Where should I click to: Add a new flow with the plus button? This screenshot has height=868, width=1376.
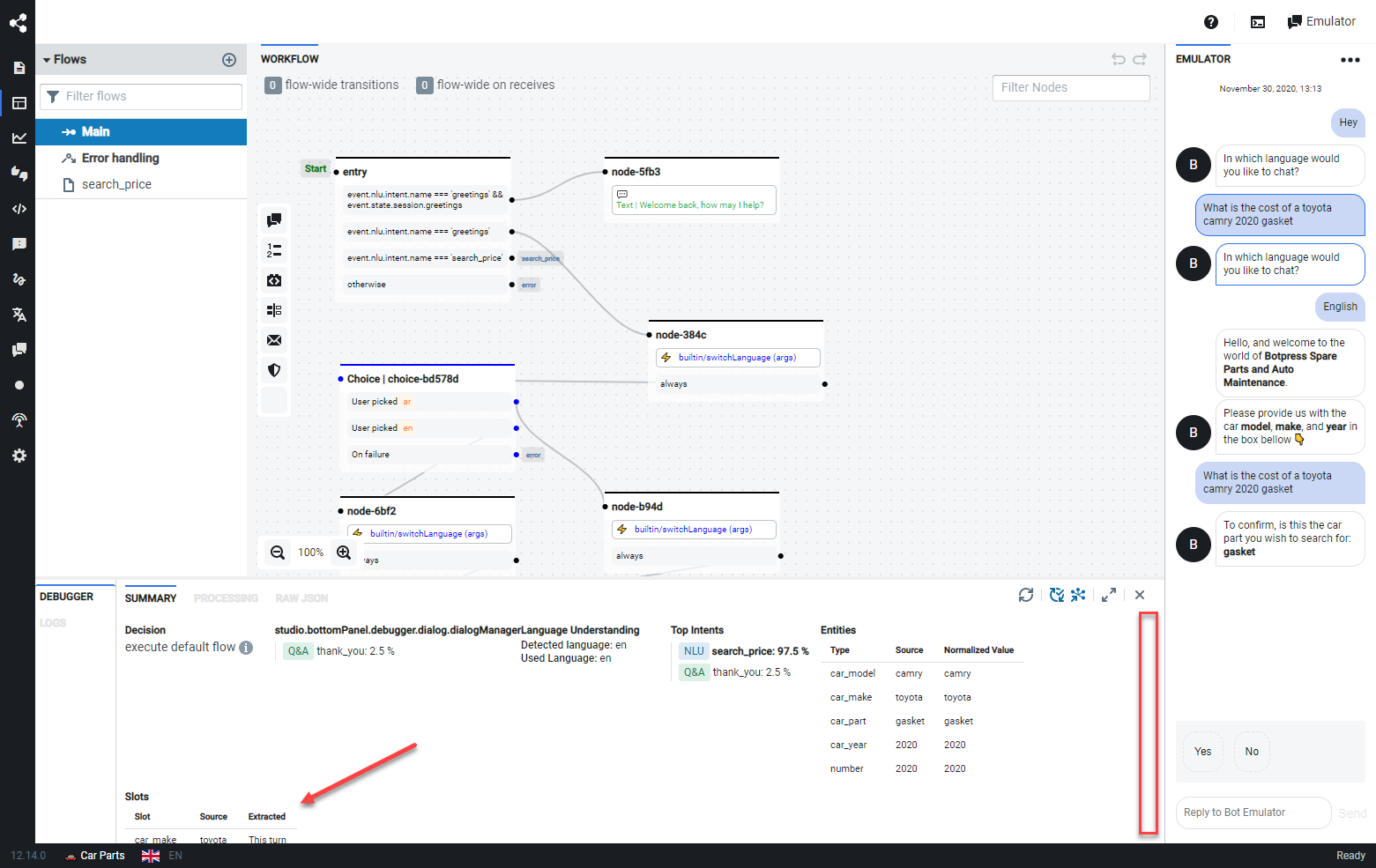(229, 60)
